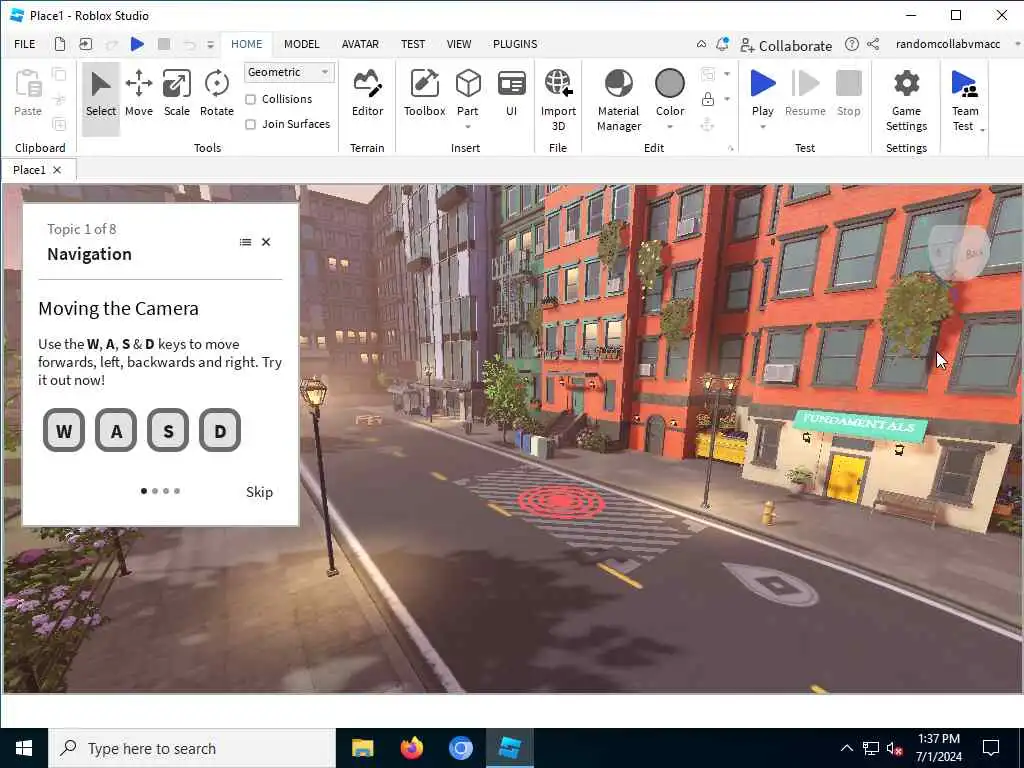
Task: Click the Resume test button
Action: tap(805, 95)
